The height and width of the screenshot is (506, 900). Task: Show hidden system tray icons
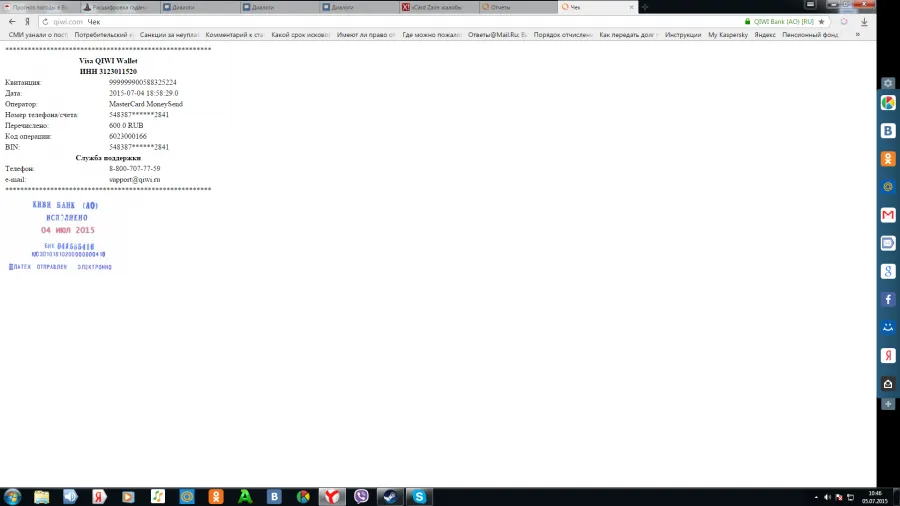[816, 497]
